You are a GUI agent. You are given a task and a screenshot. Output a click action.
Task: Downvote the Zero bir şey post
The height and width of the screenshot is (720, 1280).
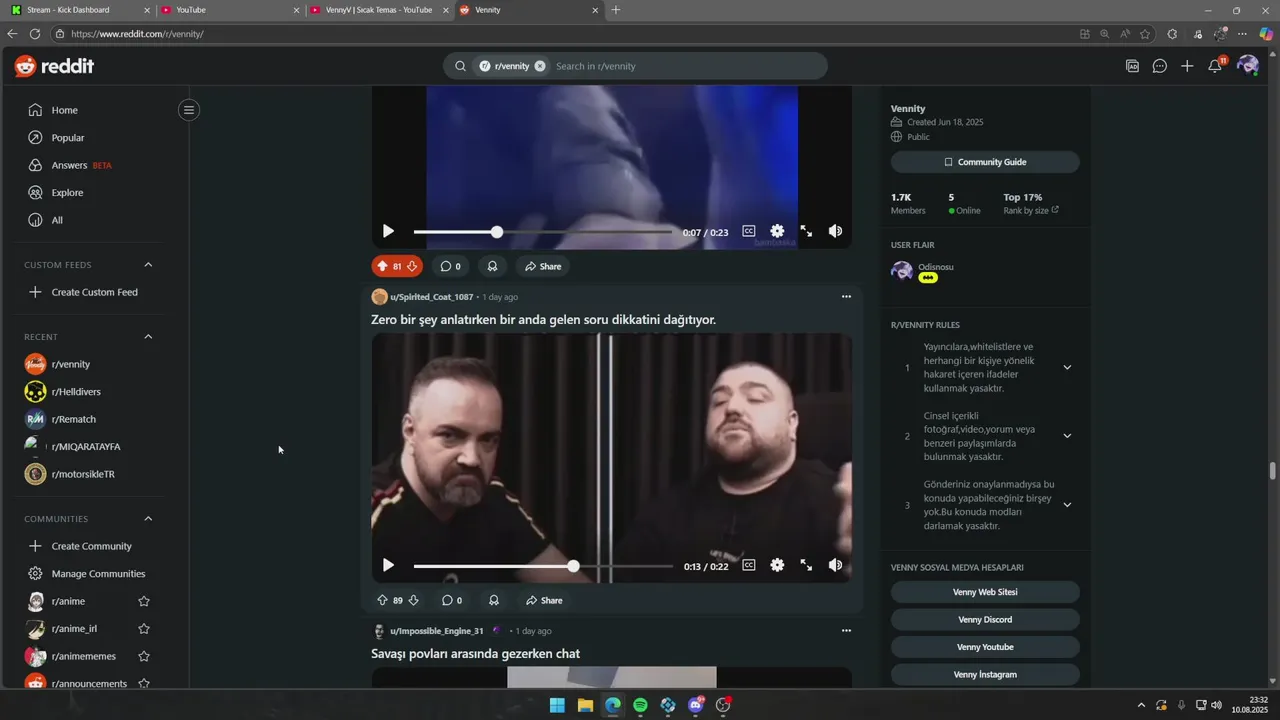[x=413, y=600]
